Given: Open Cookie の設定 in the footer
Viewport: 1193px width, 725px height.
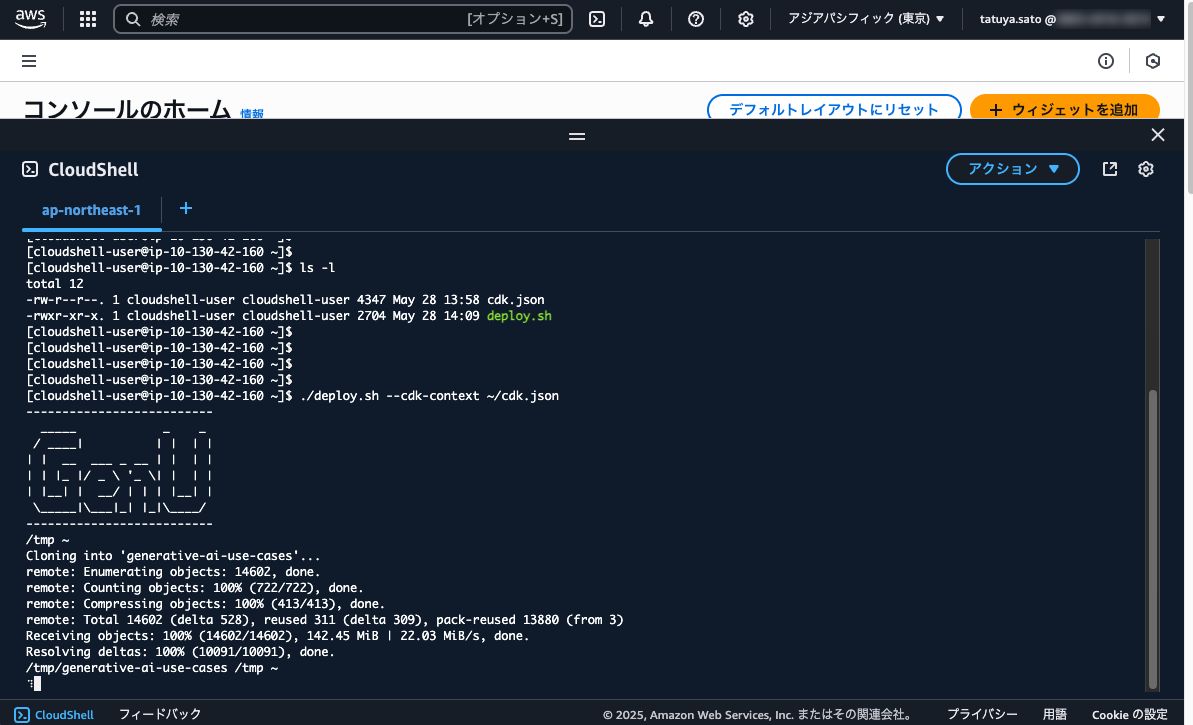Looking at the screenshot, I should (x=1129, y=714).
